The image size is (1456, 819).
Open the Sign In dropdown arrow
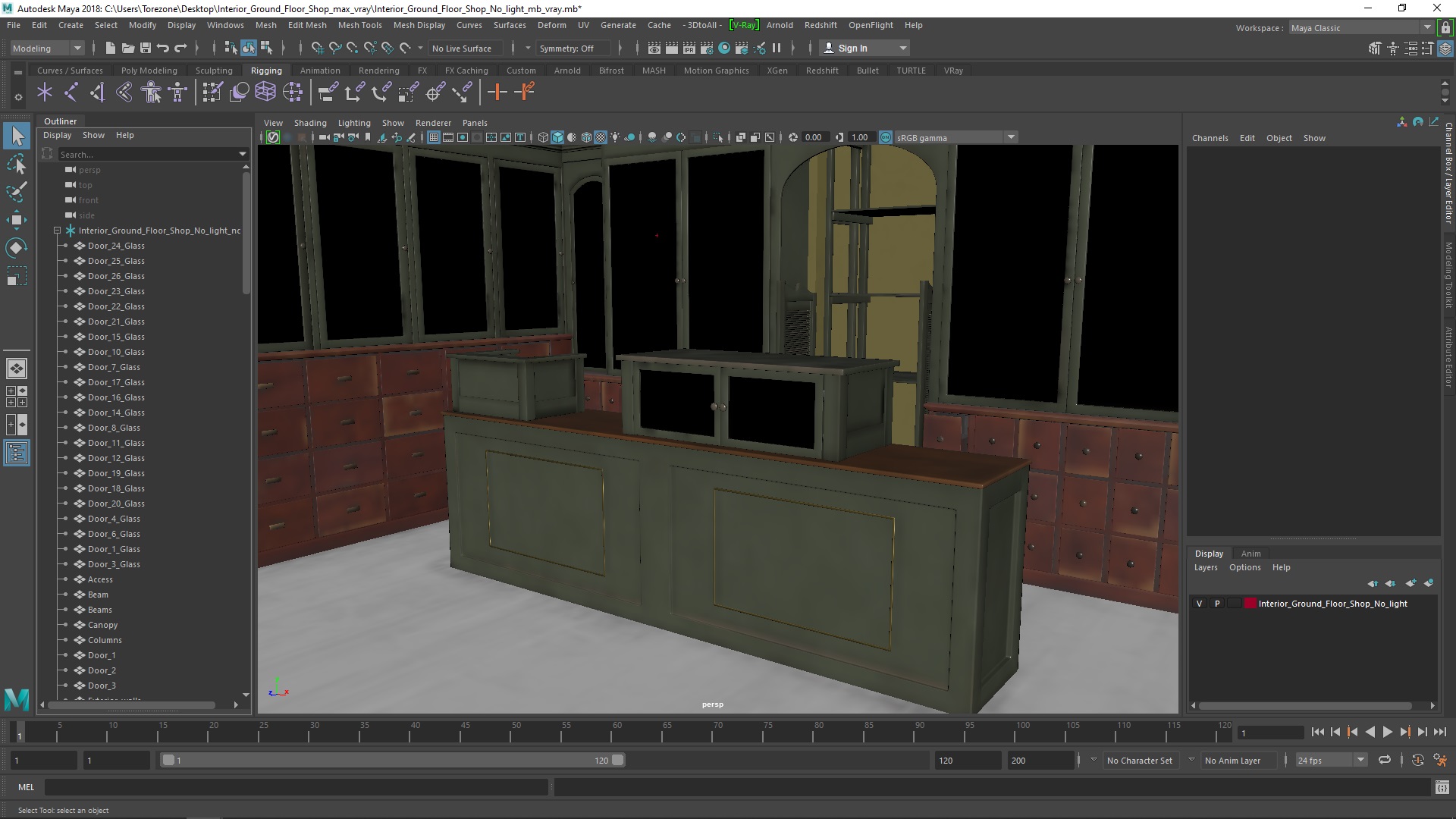(x=902, y=48)
